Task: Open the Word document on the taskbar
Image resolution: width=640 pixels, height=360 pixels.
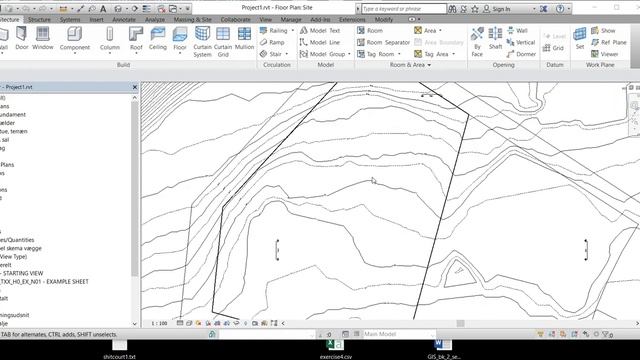Action: coord(443,350)
